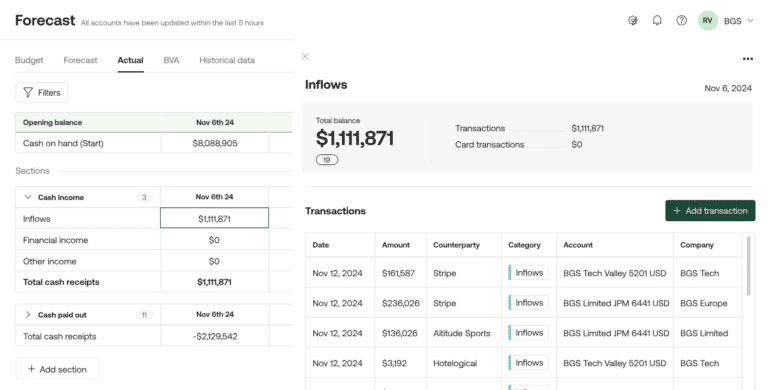Click the Financial income $0 cell
The height and width of the screenshot is (390, 768).
[x=215, y=240]
